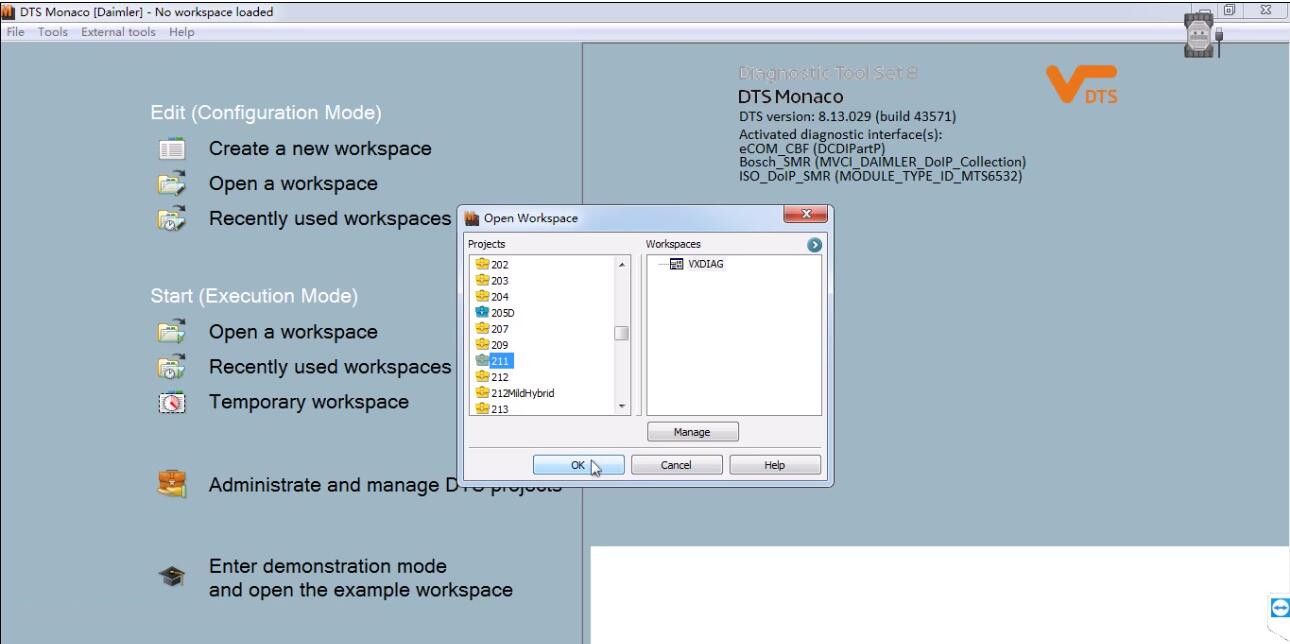This screenshot has height=644, width=1290.
Task: Click the Open Workspace dialog title icon
Action: pos(473,218)
